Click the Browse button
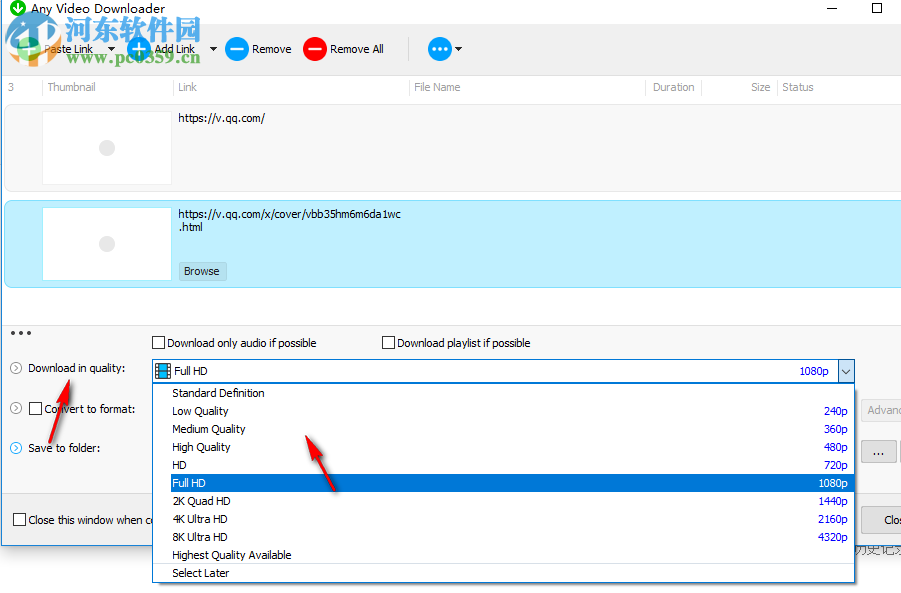The image size is (901, 593). (x=202, y=271)
